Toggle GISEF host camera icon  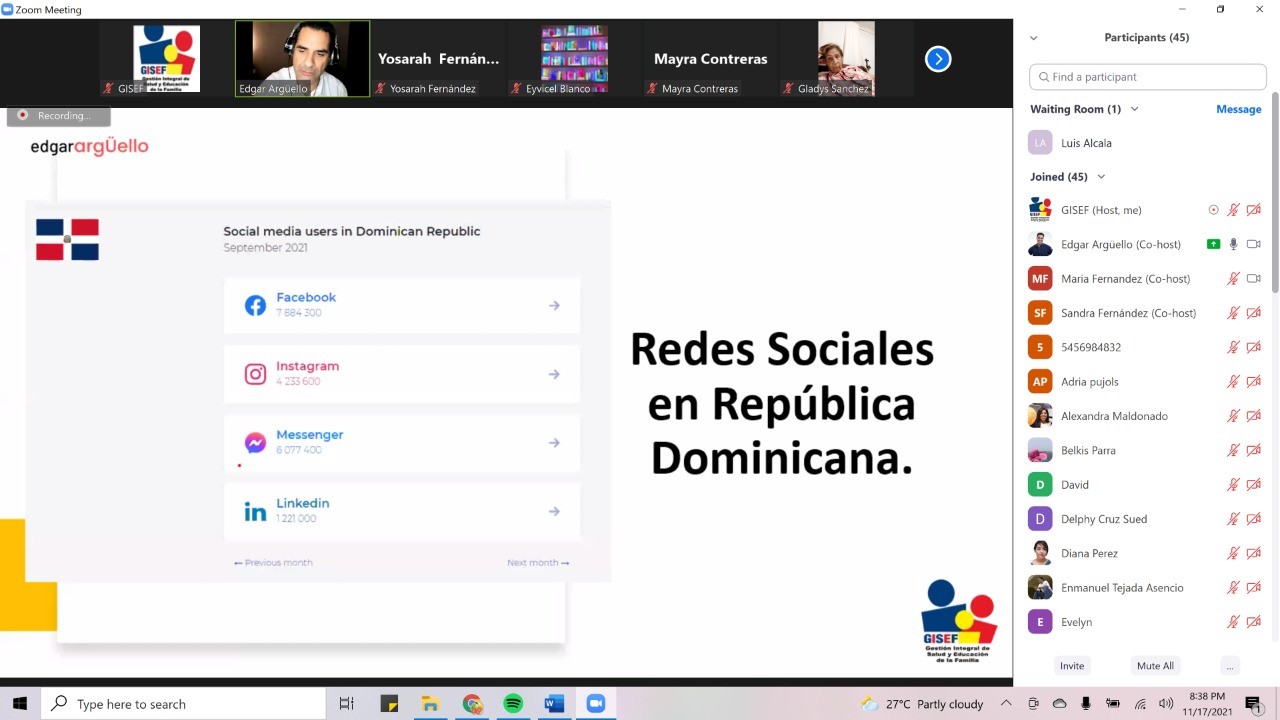[x=1254, y=210]
